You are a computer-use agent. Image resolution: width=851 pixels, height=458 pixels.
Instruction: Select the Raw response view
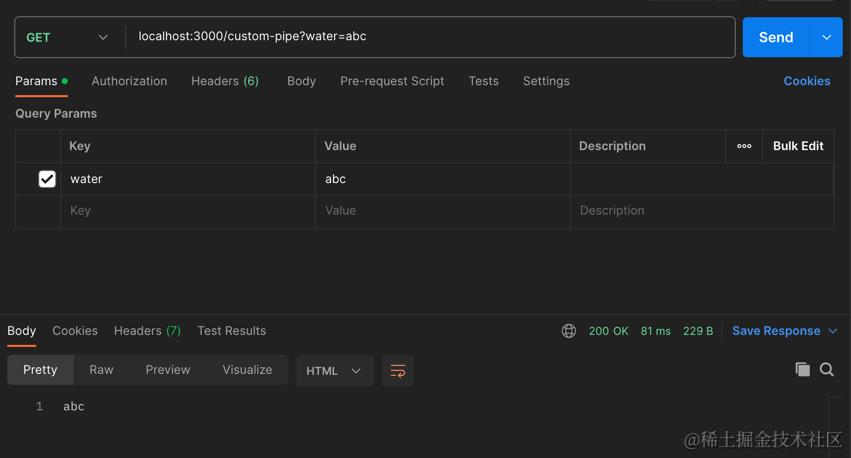tap(101, 370)
